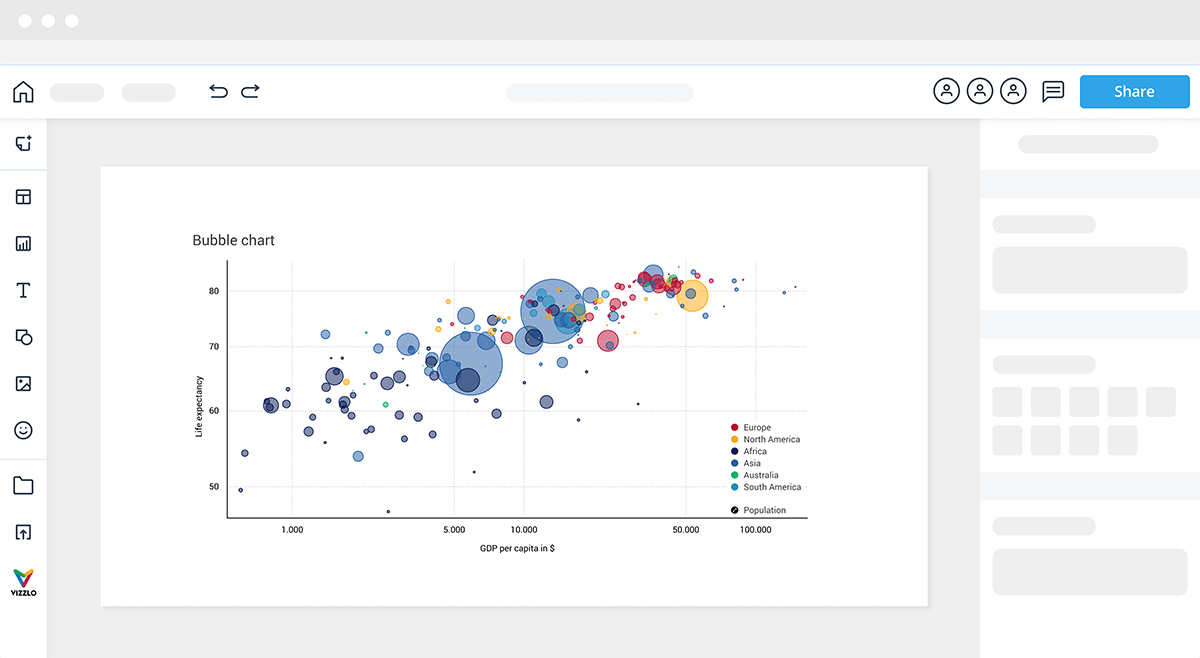Viewport: 1200px width, 658px height.
Task: Open the image insert icon
Action: [x=24, y=384]
